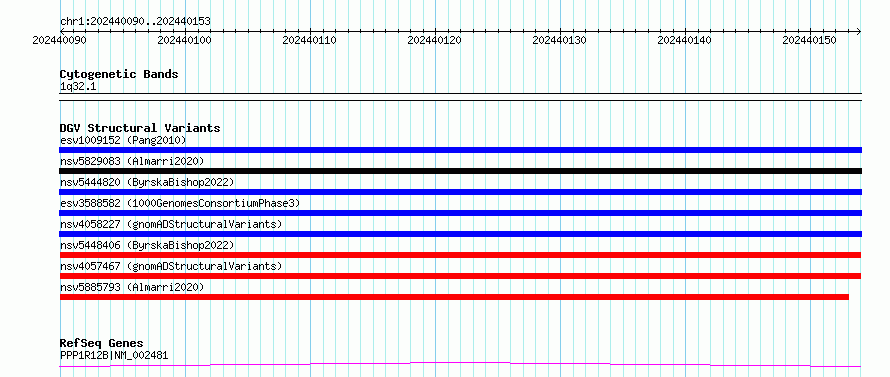Click the red bar for nsv5448406
Image resolution: width=890 pixels, height=377 pixels.
click(x=460, y=255)
